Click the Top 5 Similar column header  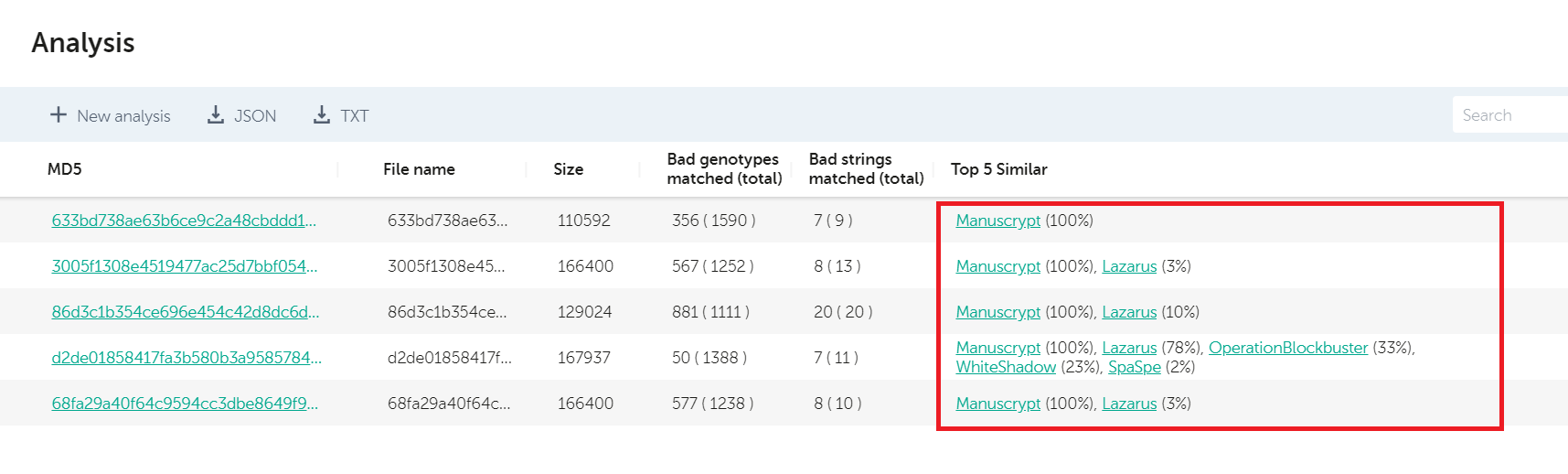tap(998, 169)
